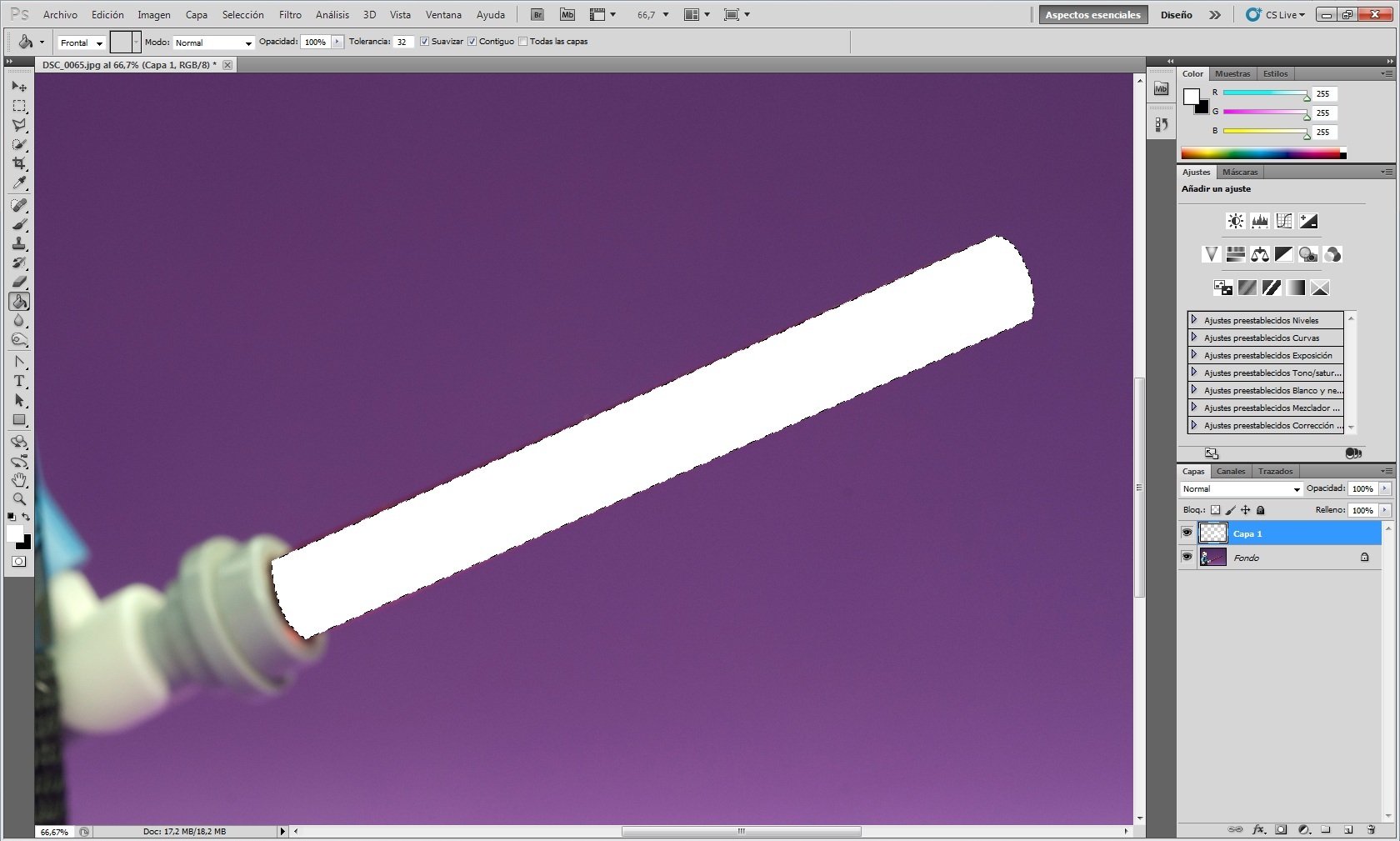Delete layer using the trash icon
This screenshot has width=1400, height=841.
tap(1371, 829)
